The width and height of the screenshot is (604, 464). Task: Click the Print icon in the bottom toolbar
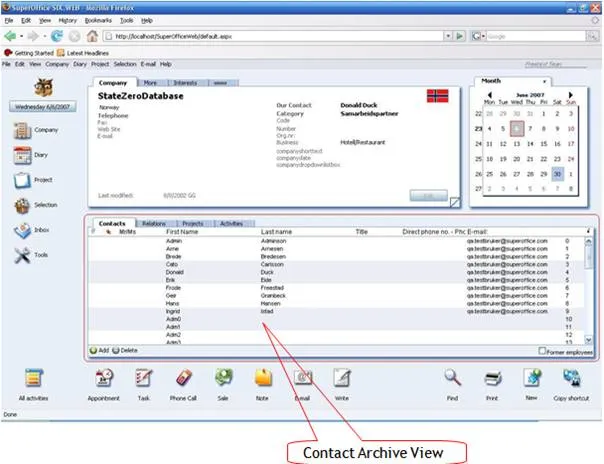[492, 378]
